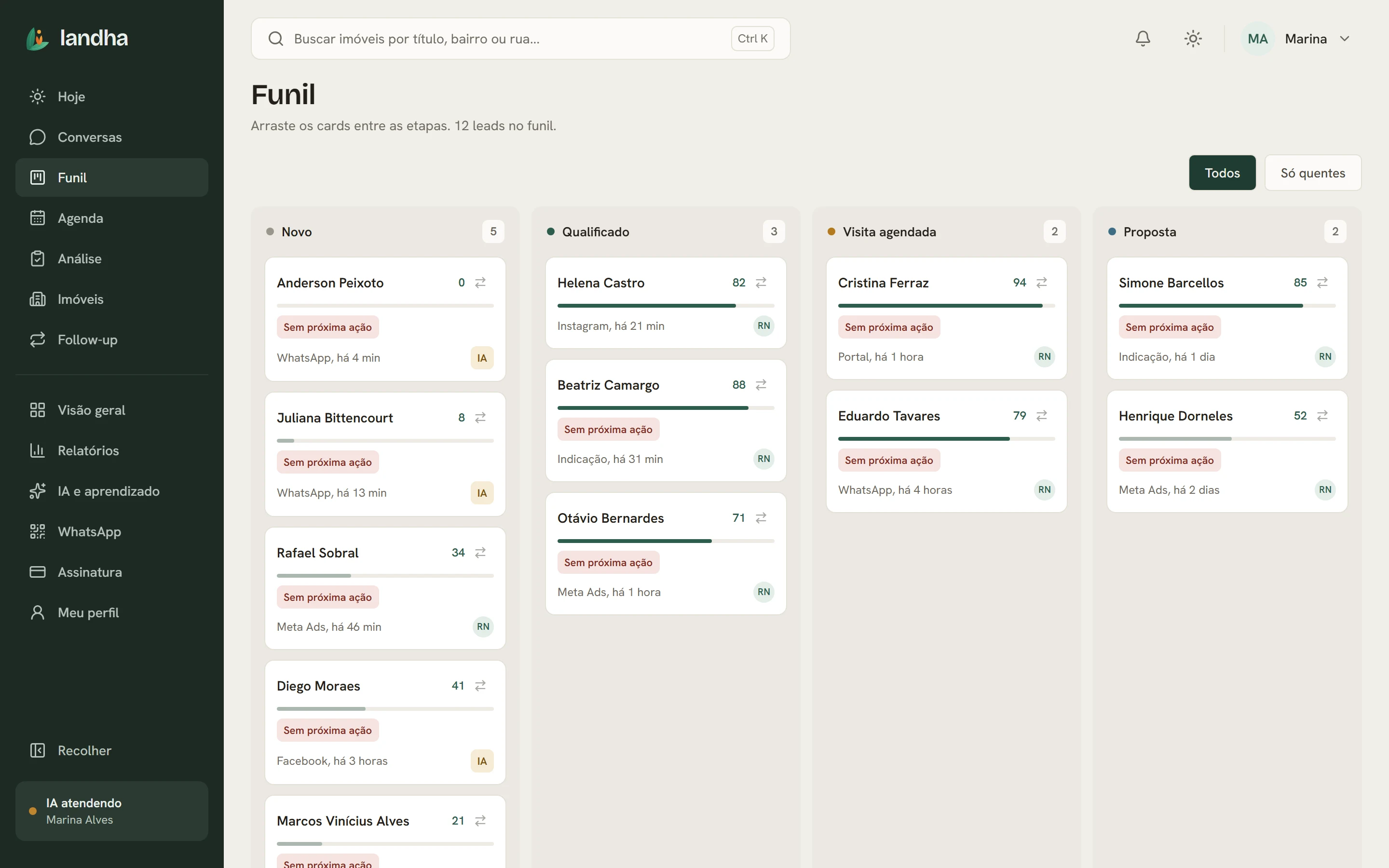Open WhatsApp settings in sidebar

(112, 531)
